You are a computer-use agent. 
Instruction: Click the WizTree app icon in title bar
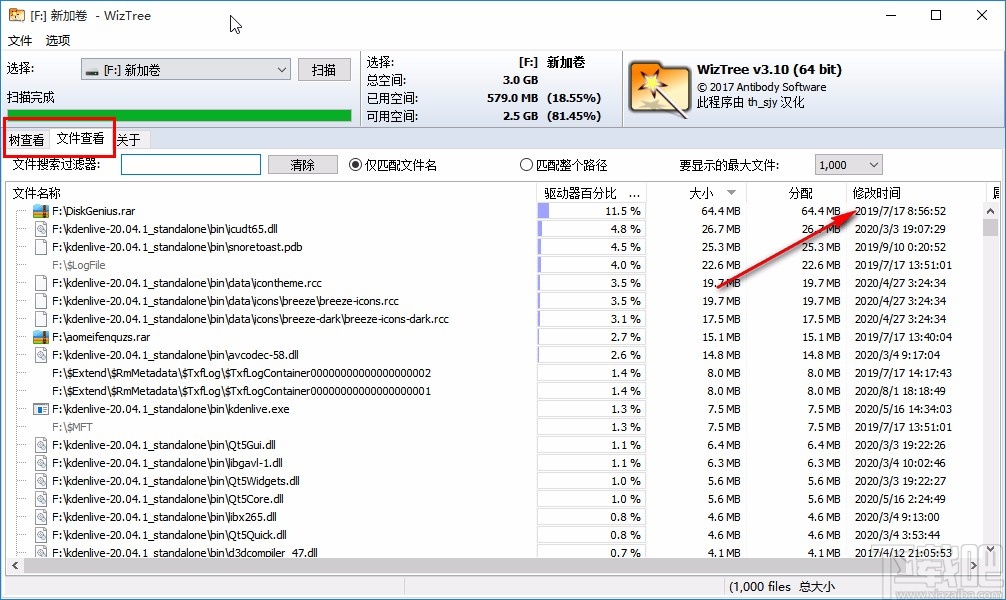17,15
